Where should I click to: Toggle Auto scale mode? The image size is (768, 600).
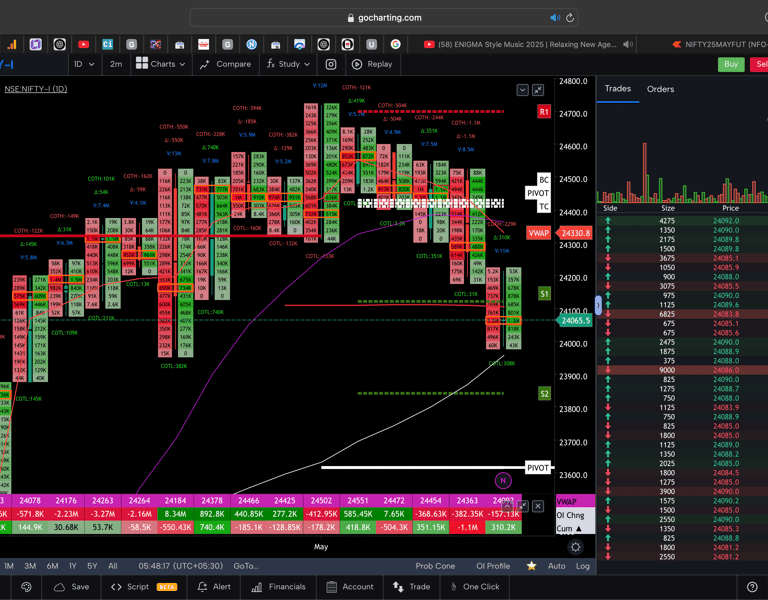pyautogui.click(x=556, y=566)
